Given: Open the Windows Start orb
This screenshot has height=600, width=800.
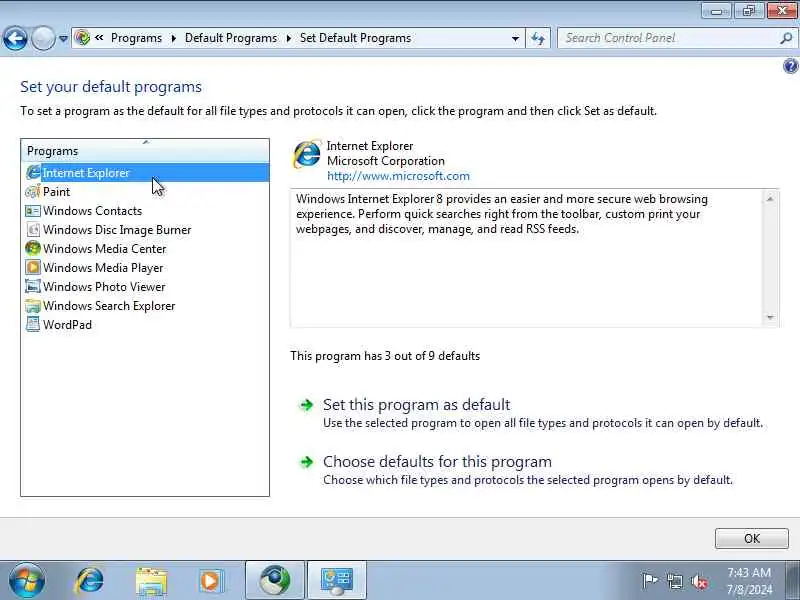Looking at the screenshot, I should tap(27, 581).
